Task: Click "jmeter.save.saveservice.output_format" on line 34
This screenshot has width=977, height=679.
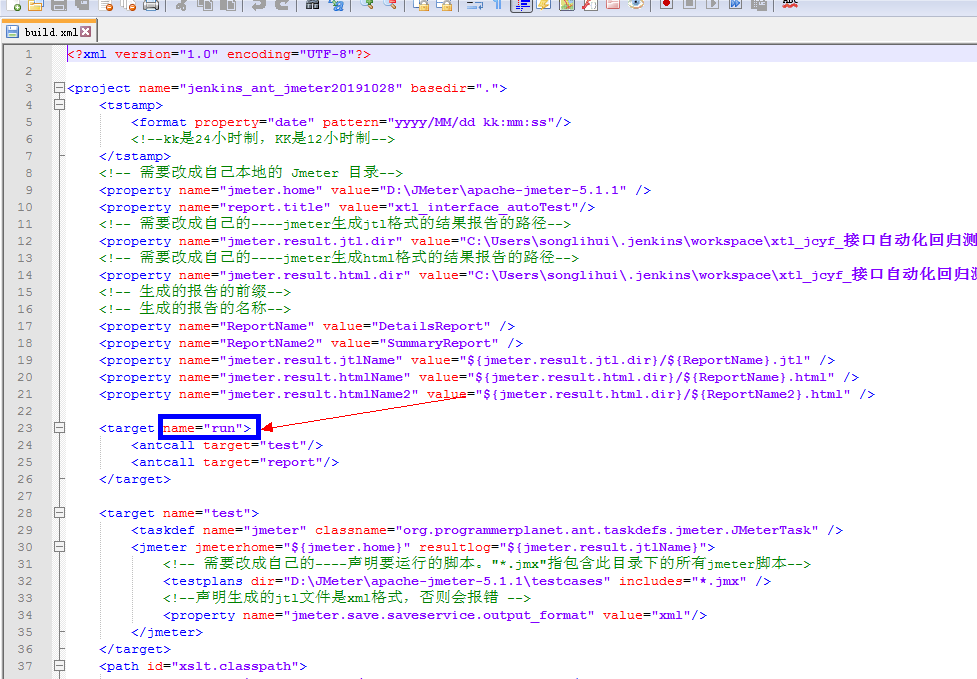Action: point(439,615)
